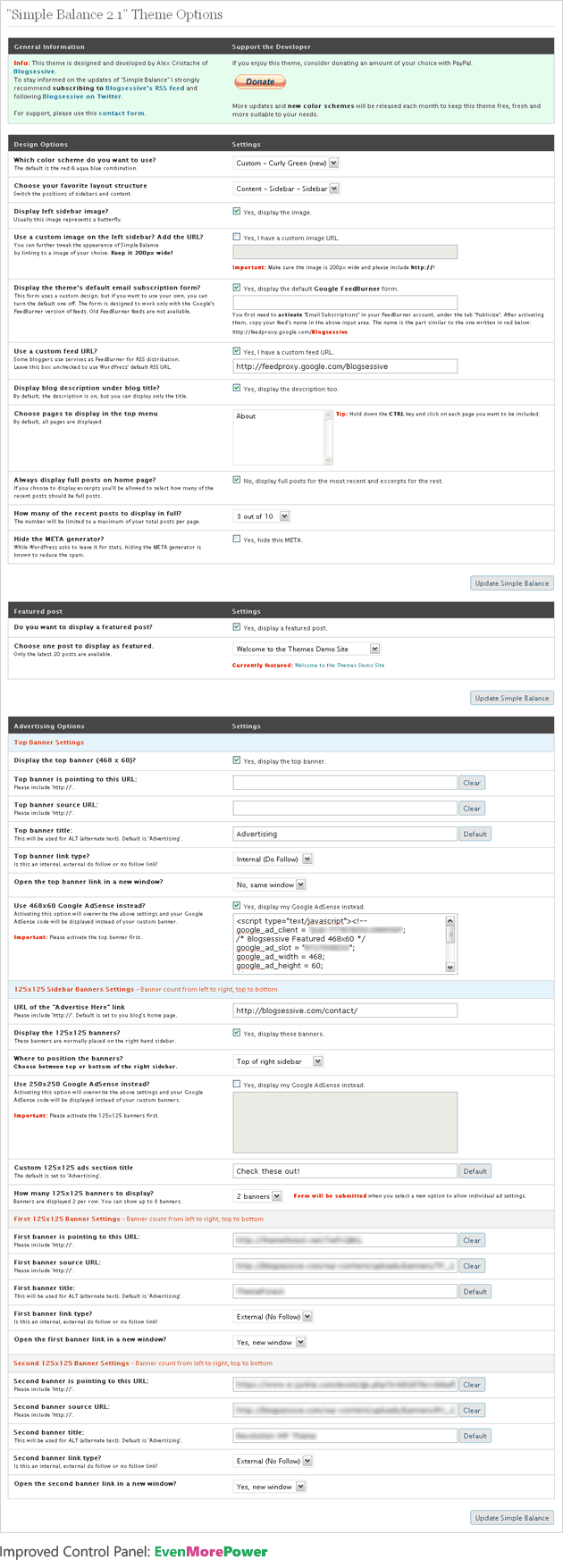Click Update Simple Balance under Design Options
This screenshot has height=1568, width=563.
[x=512, y=583]
